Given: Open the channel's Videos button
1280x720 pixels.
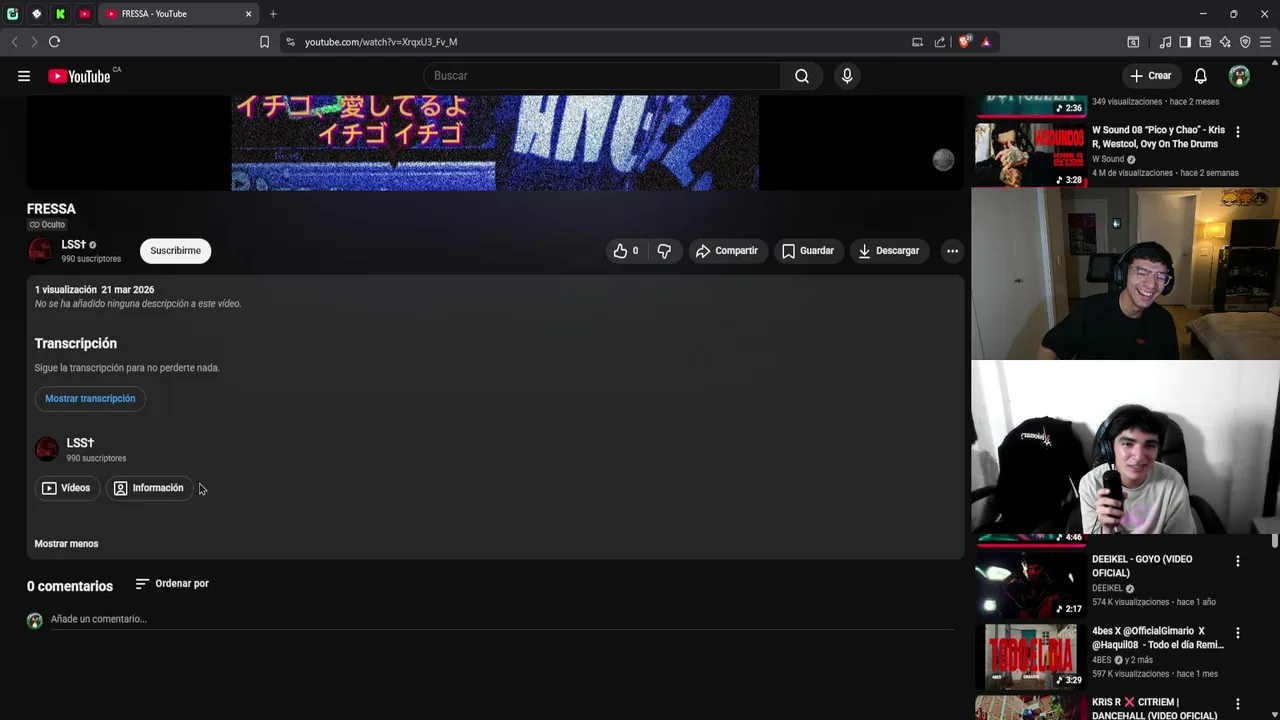Looking at the screenshot, I should [x=66, y=488].
